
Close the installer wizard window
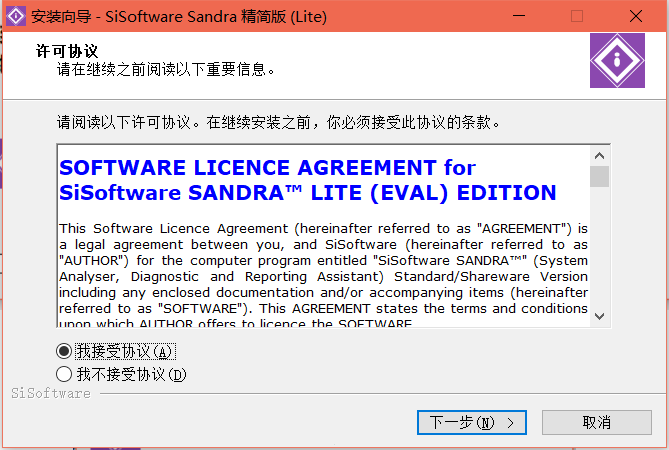[x=636, y=16]
